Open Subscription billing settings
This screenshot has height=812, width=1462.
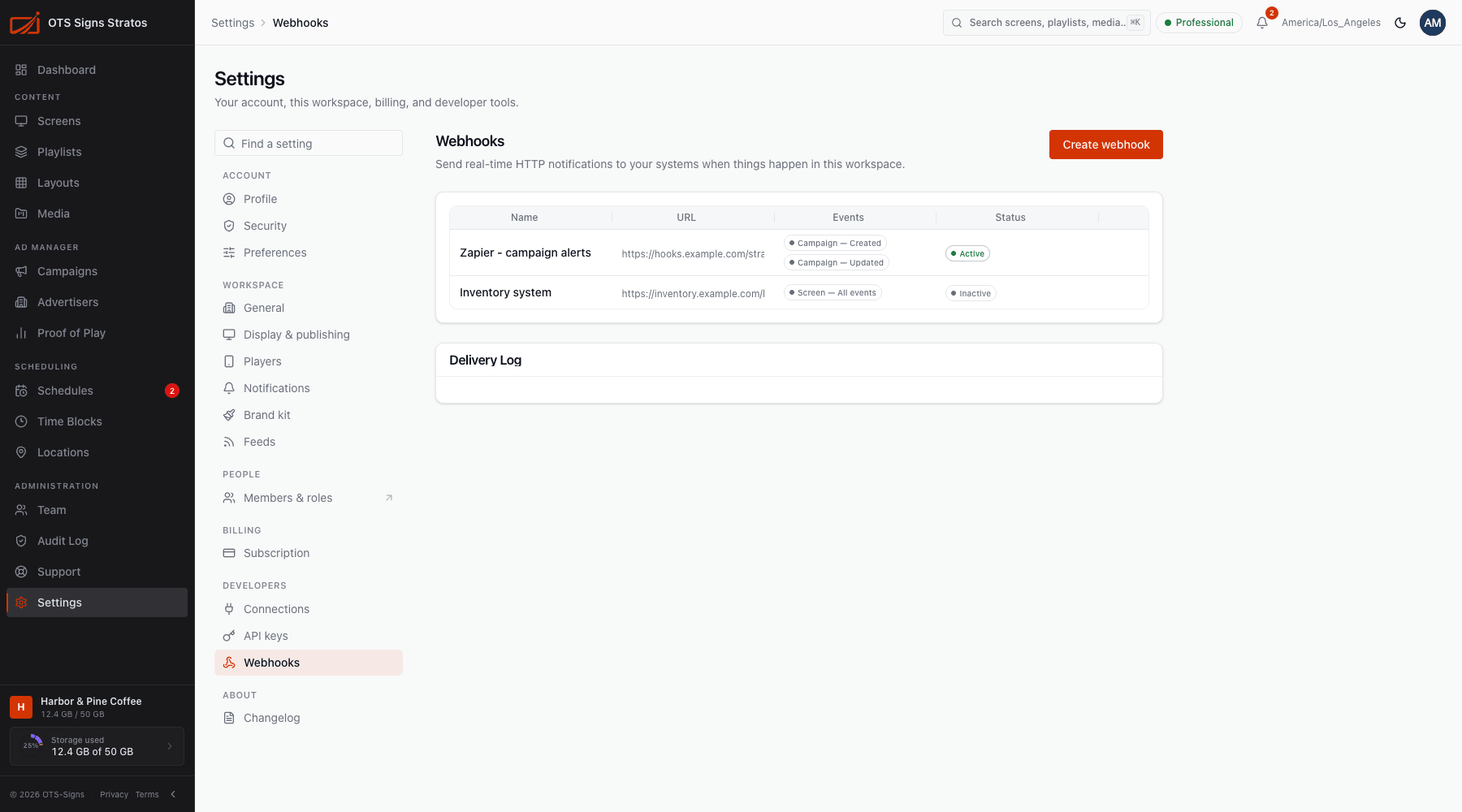coord(309,553)
